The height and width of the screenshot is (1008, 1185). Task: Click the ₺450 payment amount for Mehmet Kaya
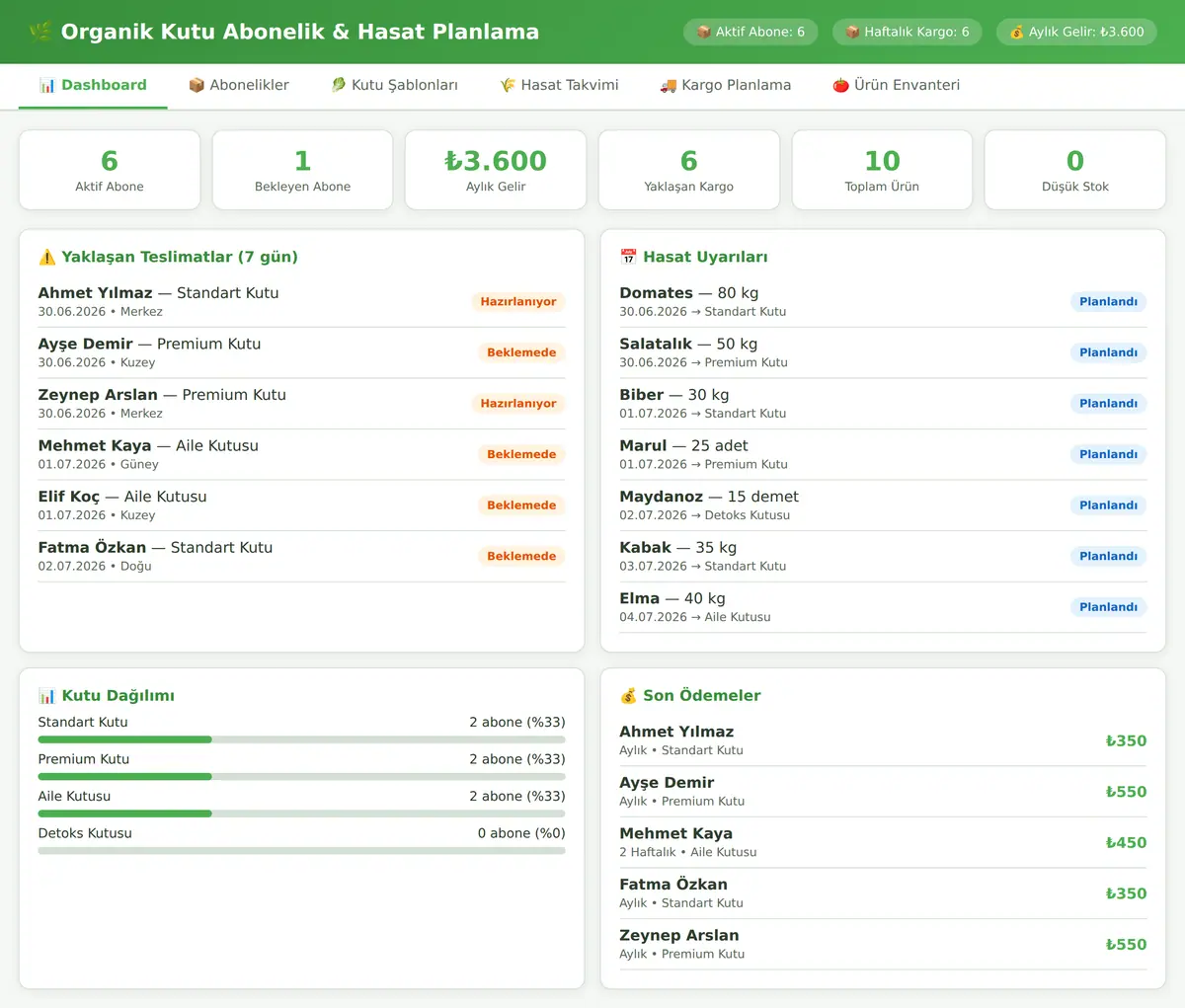[1126, 842]
